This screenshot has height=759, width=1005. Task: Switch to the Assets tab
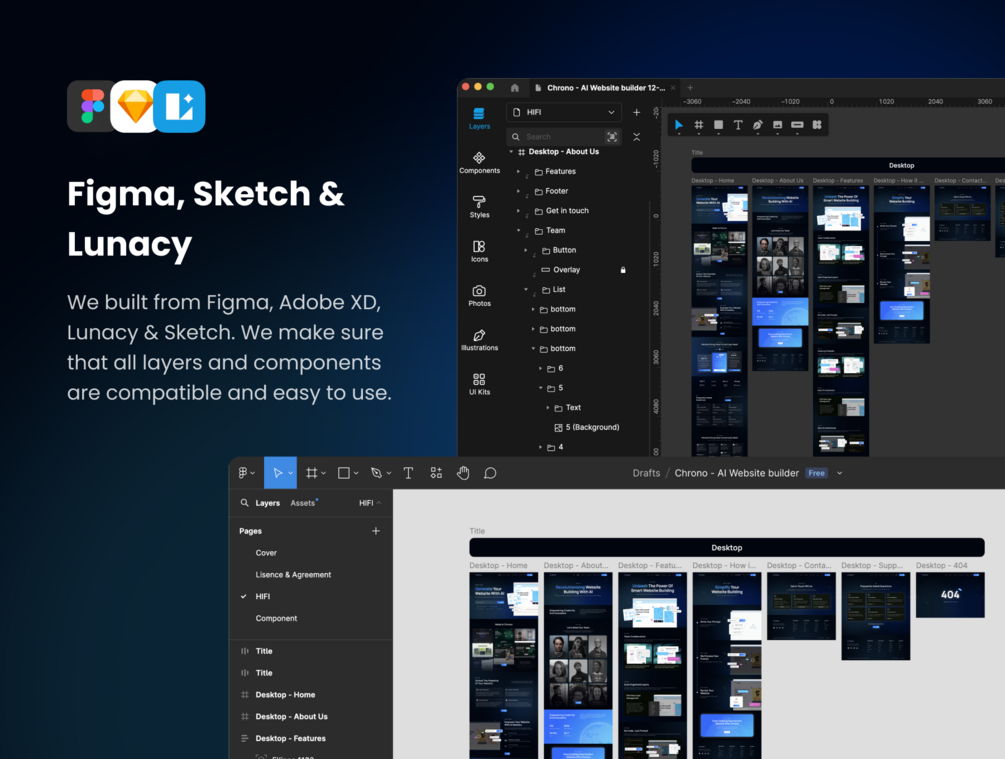[303, 503]
